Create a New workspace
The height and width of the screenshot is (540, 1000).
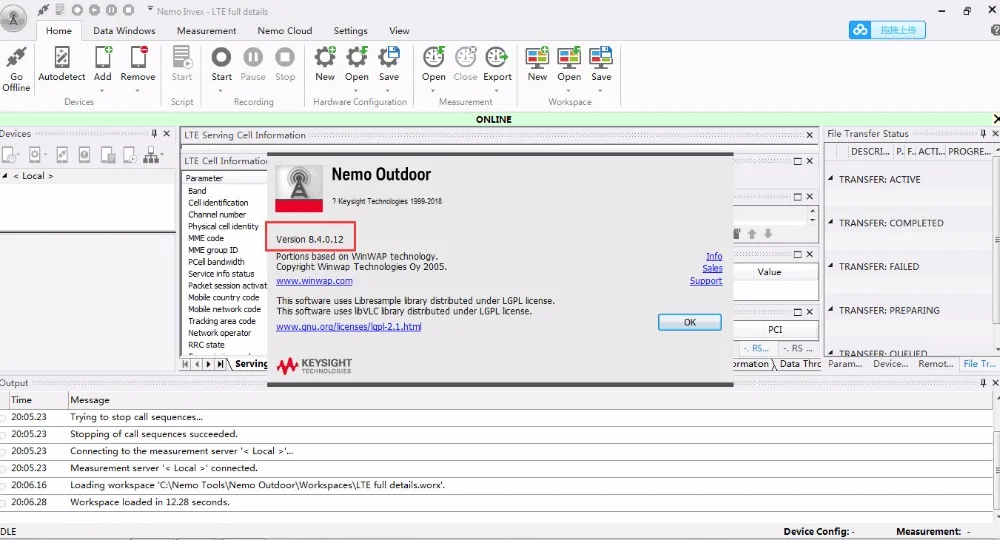537,57
